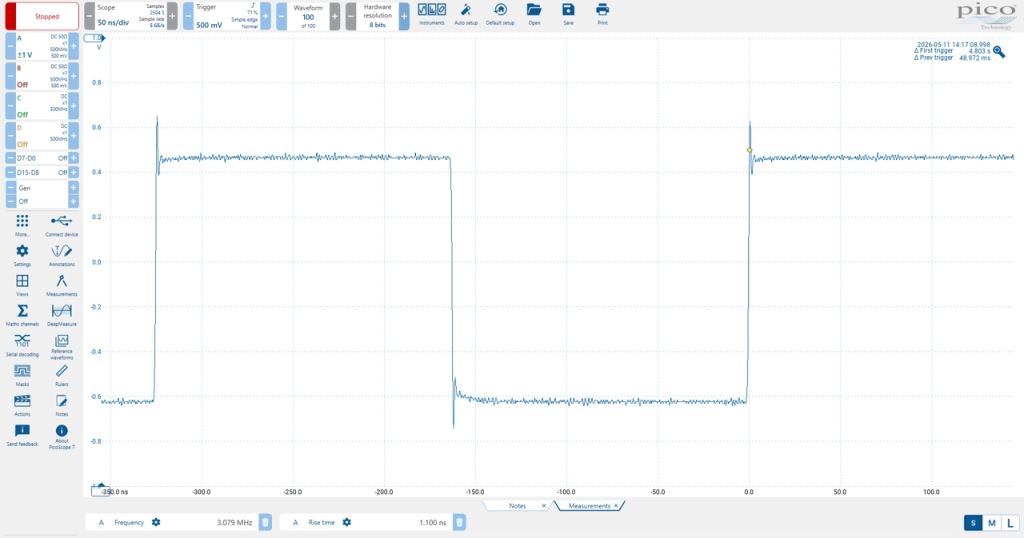Open Scope 50 ns/div timebase options

click(x=131, y=16)
